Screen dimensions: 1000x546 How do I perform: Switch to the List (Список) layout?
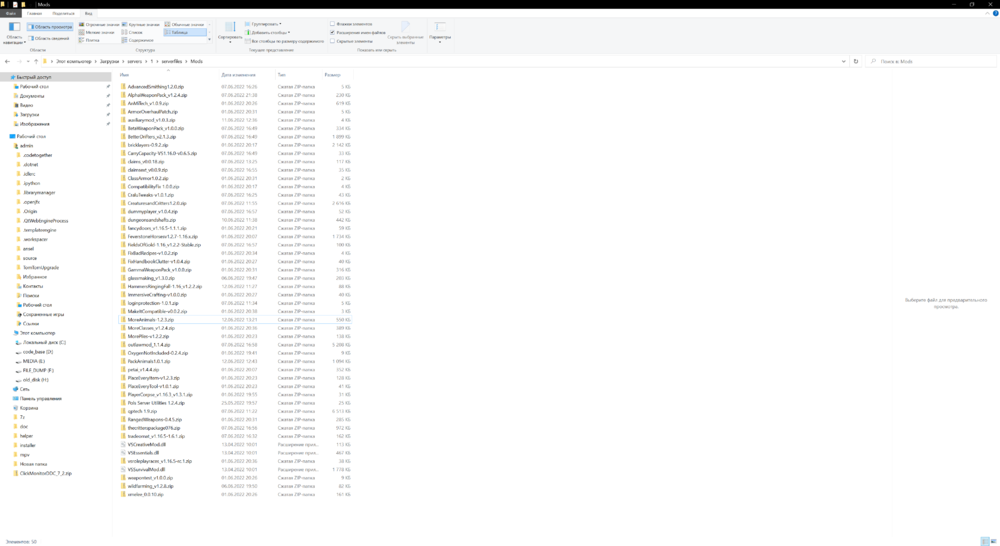(135, 32)
